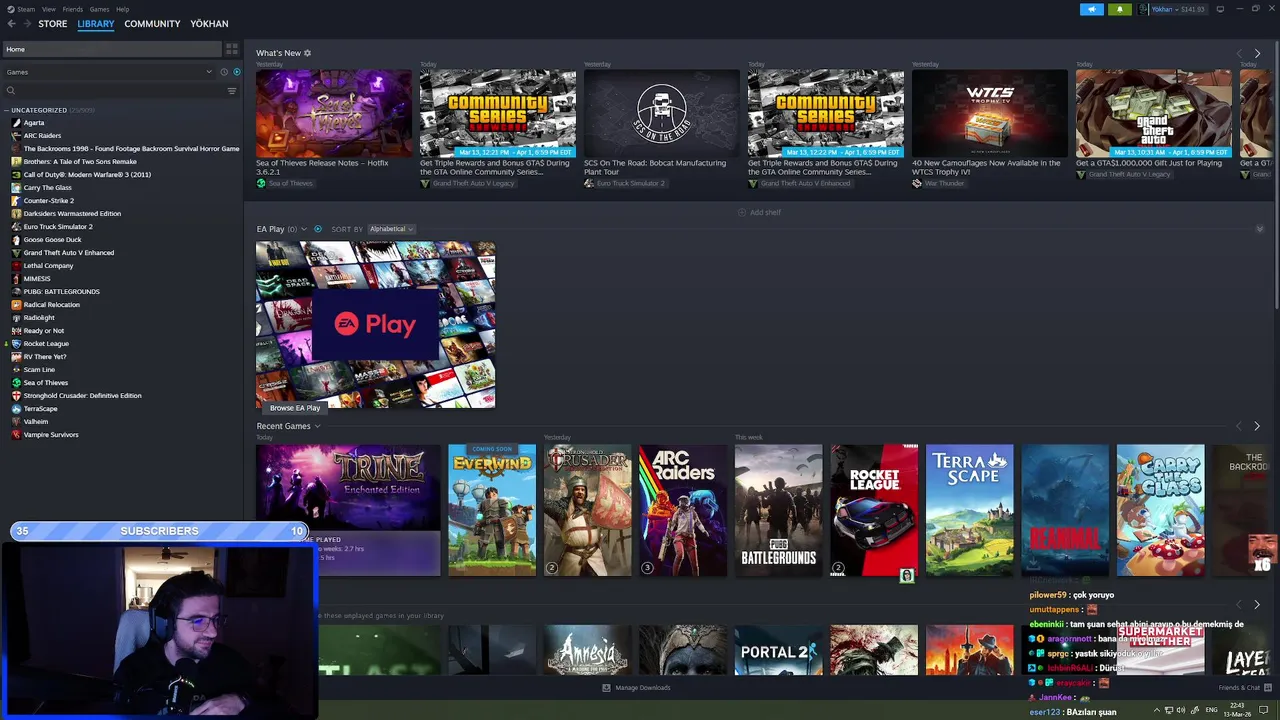Viewport: 1280px width, 720px height.
Task: Open Amnesia cover in unplayed shelf
Action: pos(588,650)
